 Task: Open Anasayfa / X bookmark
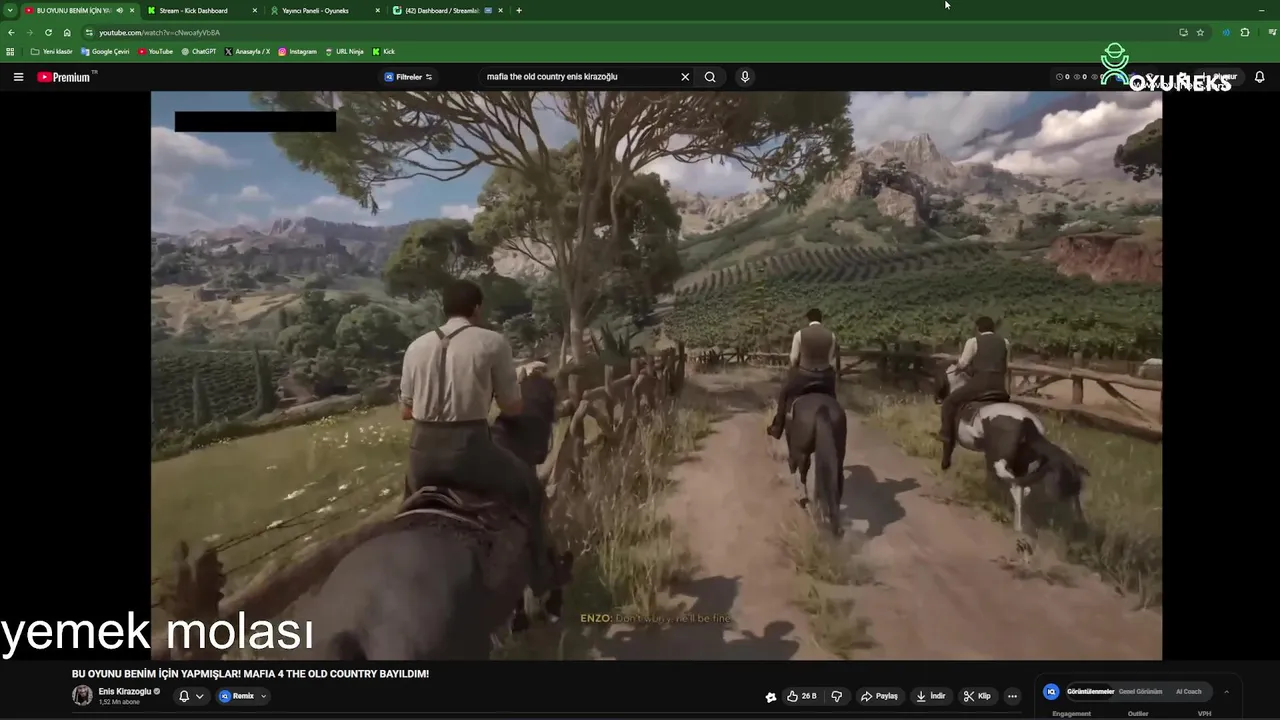coord(247,51)
